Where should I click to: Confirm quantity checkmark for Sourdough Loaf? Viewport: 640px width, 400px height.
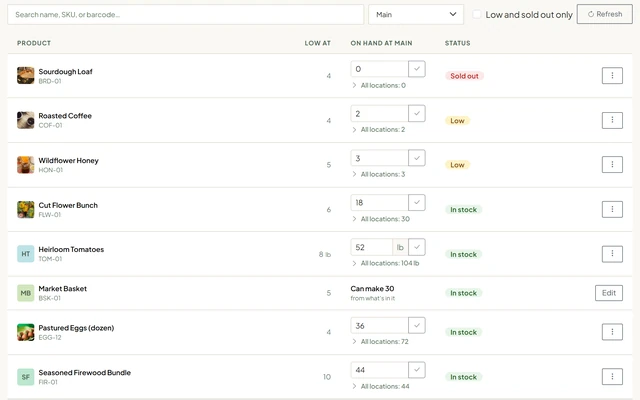click(417, 69)
